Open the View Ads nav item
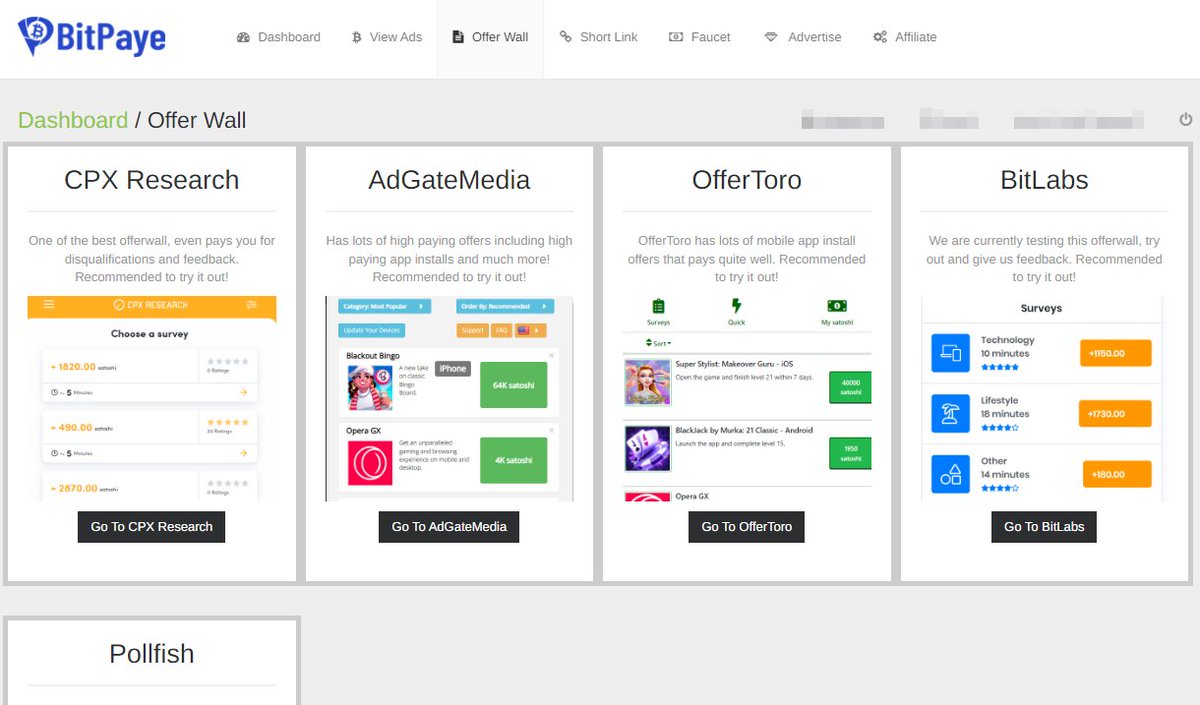 click(386, 37)
